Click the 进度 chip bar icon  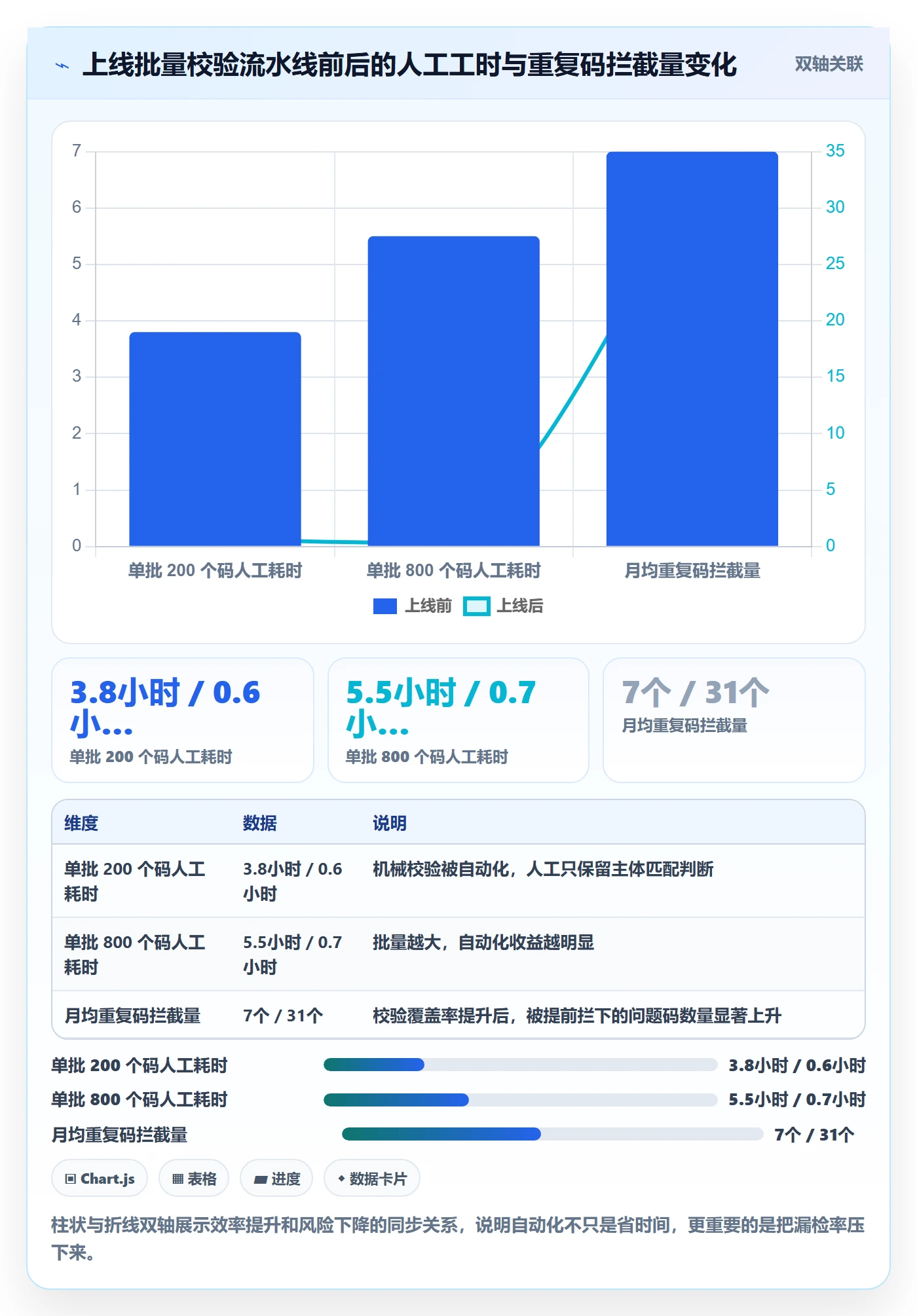click(261, 1180)
